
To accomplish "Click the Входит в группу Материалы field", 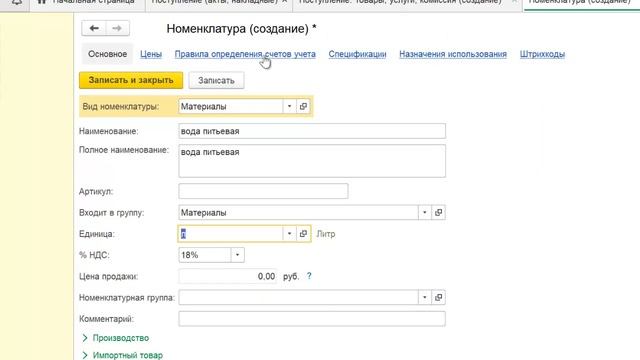I will coord(298,213).
